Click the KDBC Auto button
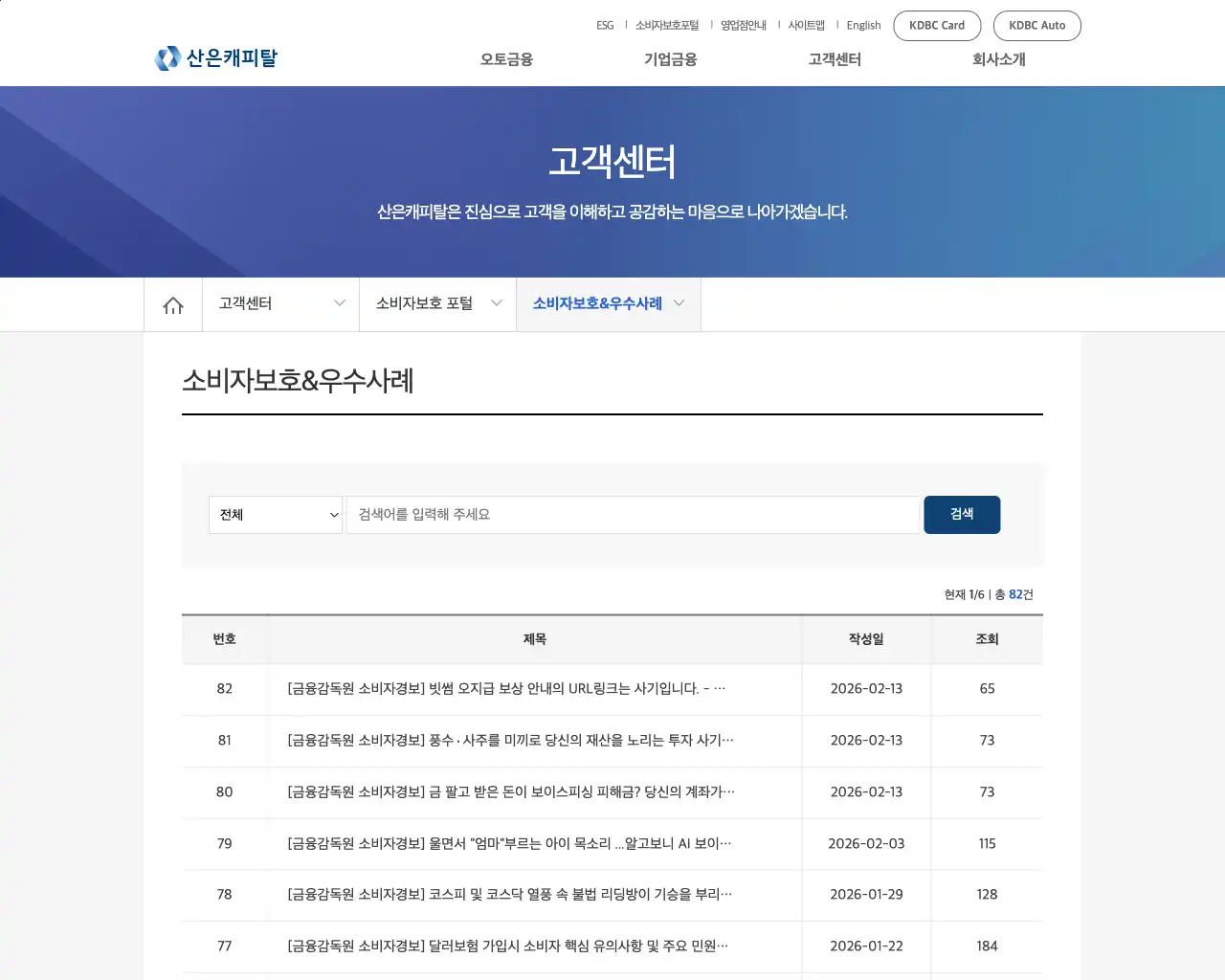The width and height of the screenshot is (1225, 980). tap(1037, 26)
